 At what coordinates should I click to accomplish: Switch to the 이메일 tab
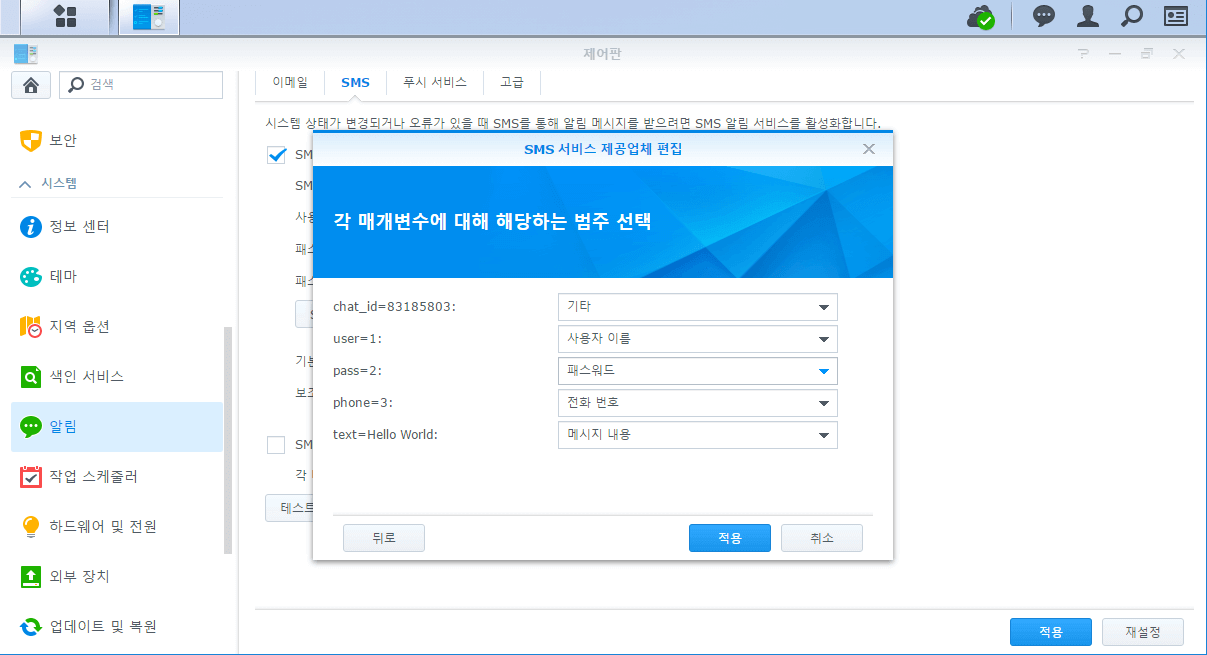click(290, 82)
